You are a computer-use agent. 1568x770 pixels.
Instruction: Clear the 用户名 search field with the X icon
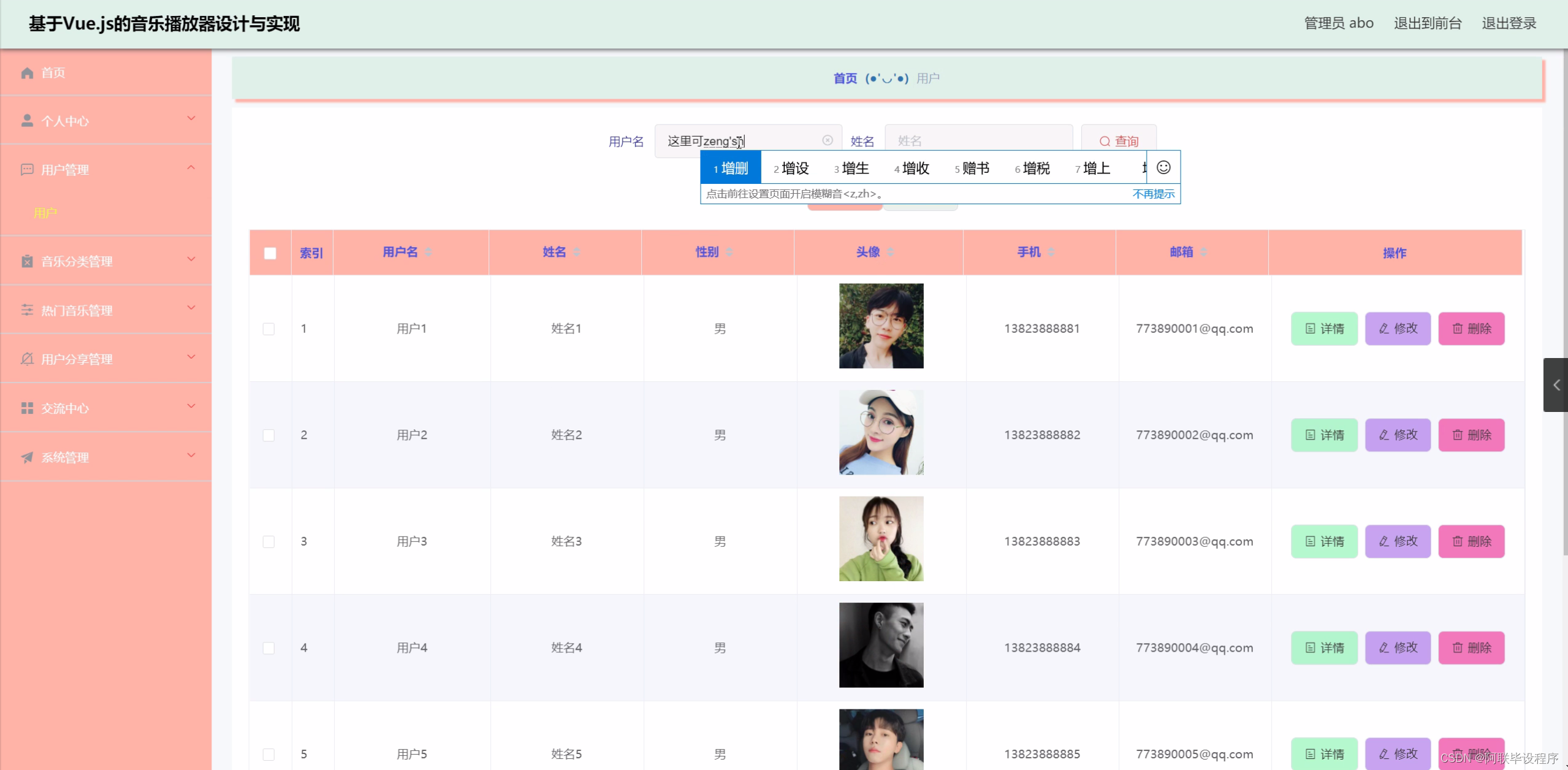[x=828, y=140]
